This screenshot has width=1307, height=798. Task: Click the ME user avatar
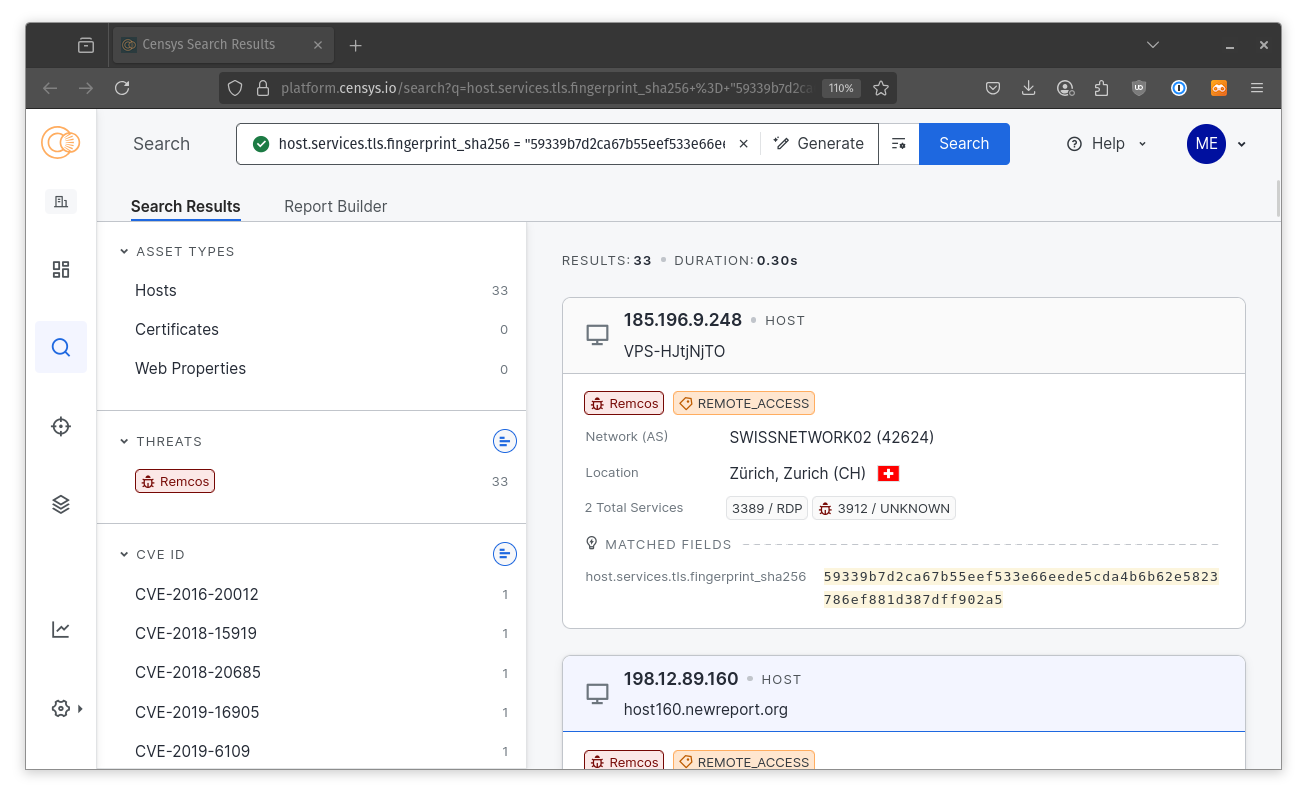[x=1206, y=144]
